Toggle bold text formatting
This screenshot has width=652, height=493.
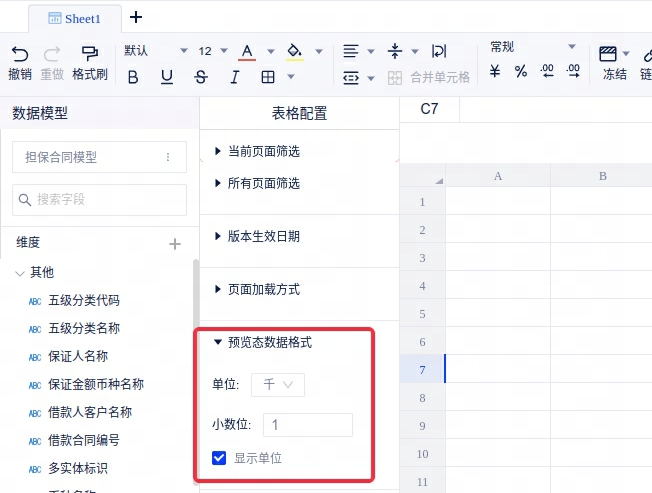[133, 77]
